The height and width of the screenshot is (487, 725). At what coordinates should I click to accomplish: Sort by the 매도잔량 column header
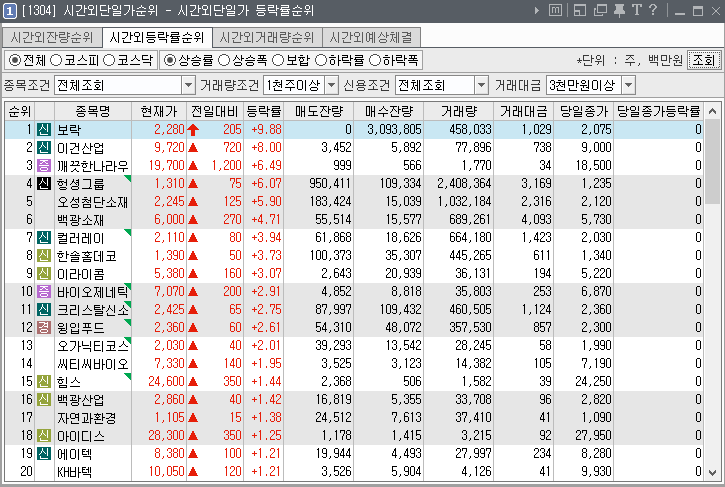(x=319, y=111)
